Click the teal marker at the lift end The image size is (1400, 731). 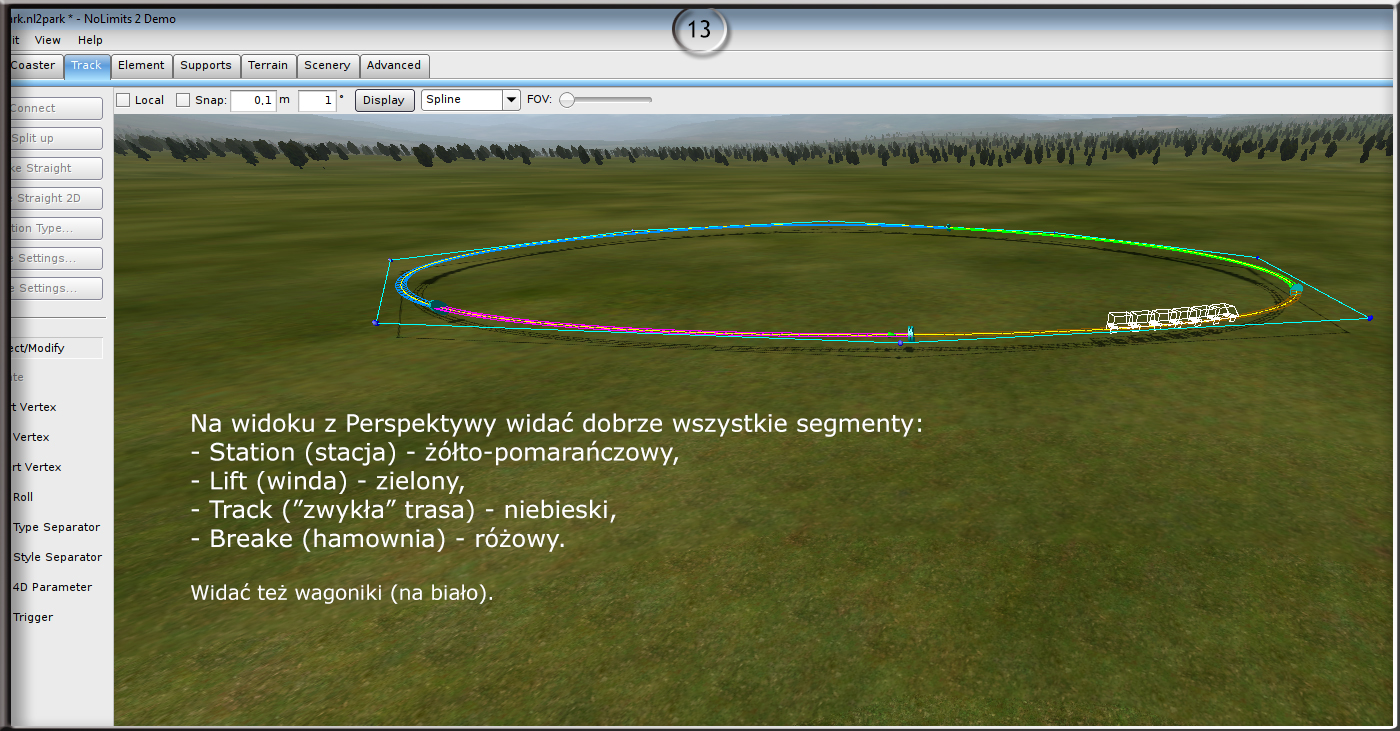[x=1297, y=288]
